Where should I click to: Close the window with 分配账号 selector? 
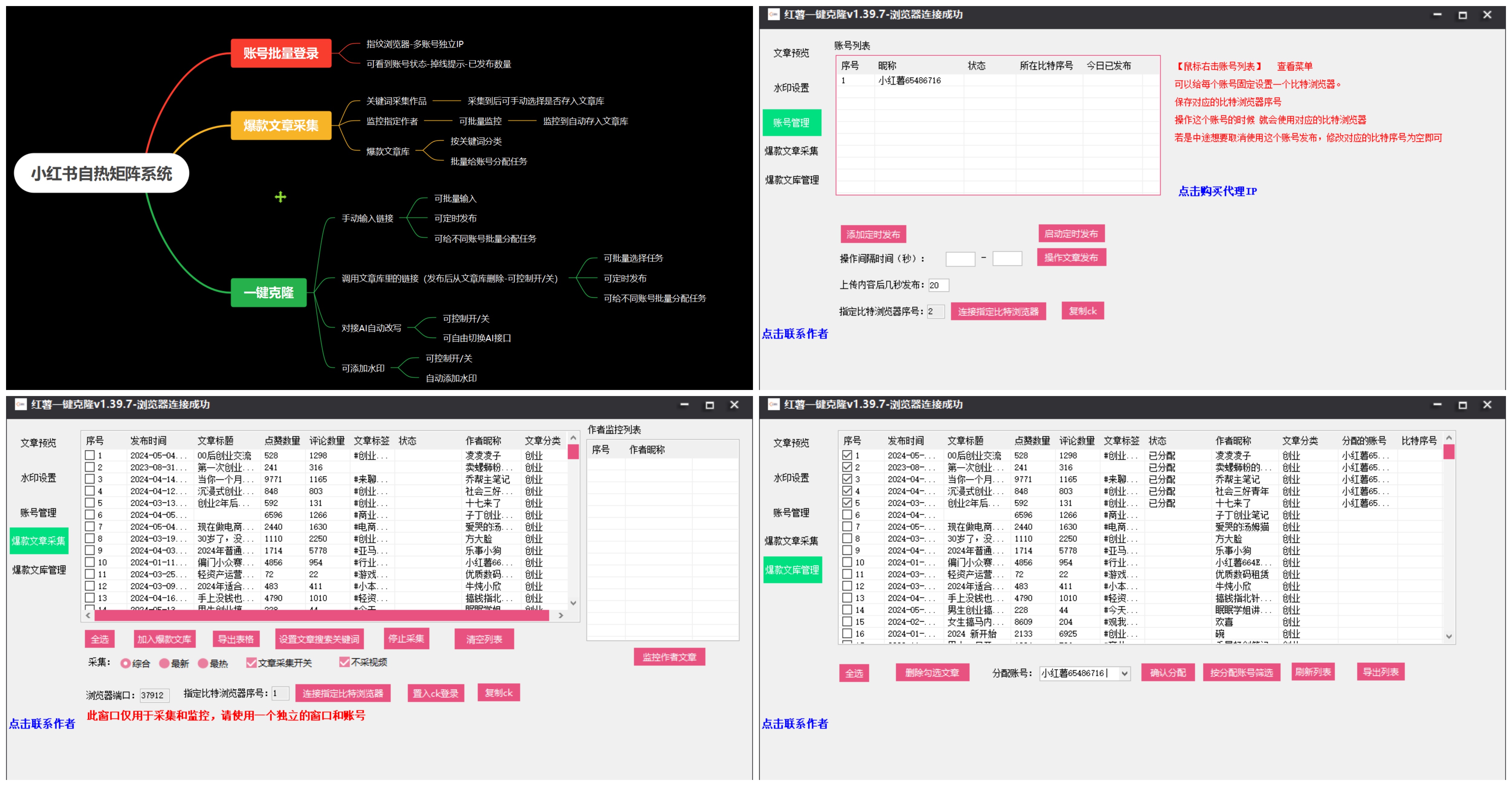[x=1487, y=405]
